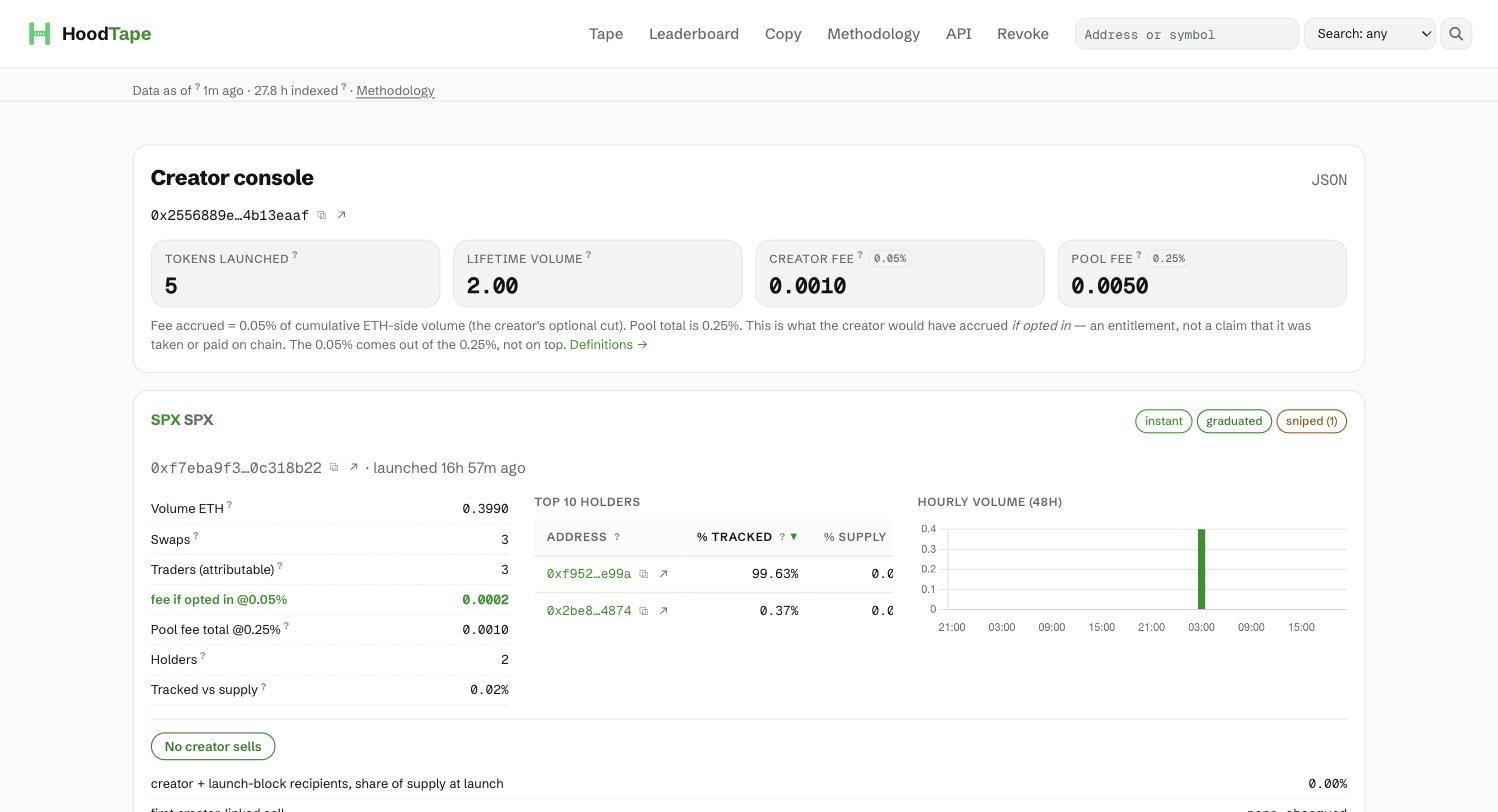Show help for Lifetime Volume
1498x812 pixels.
pos(588,256)
